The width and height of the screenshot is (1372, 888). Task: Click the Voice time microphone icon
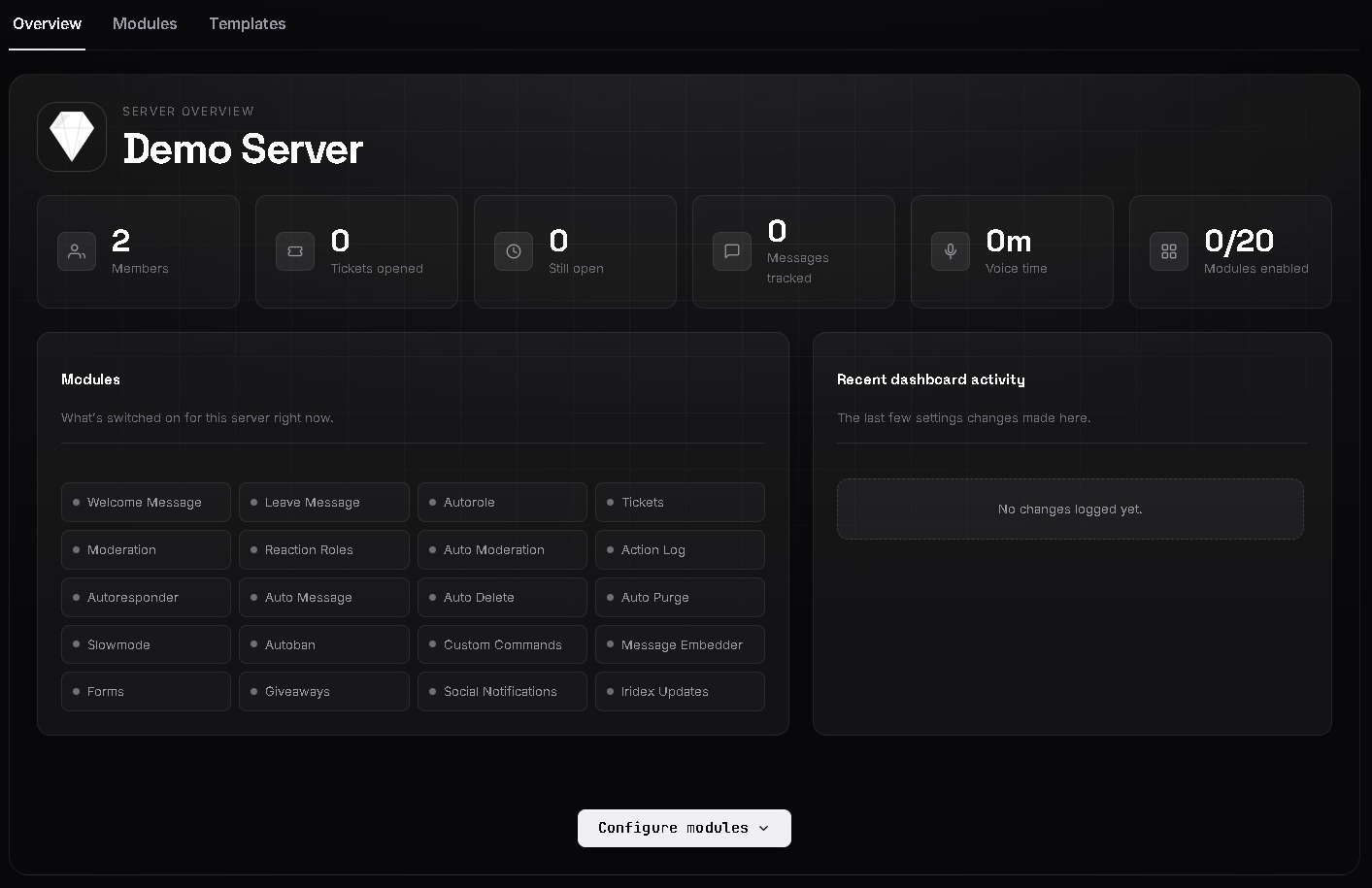tap(951, 251)
